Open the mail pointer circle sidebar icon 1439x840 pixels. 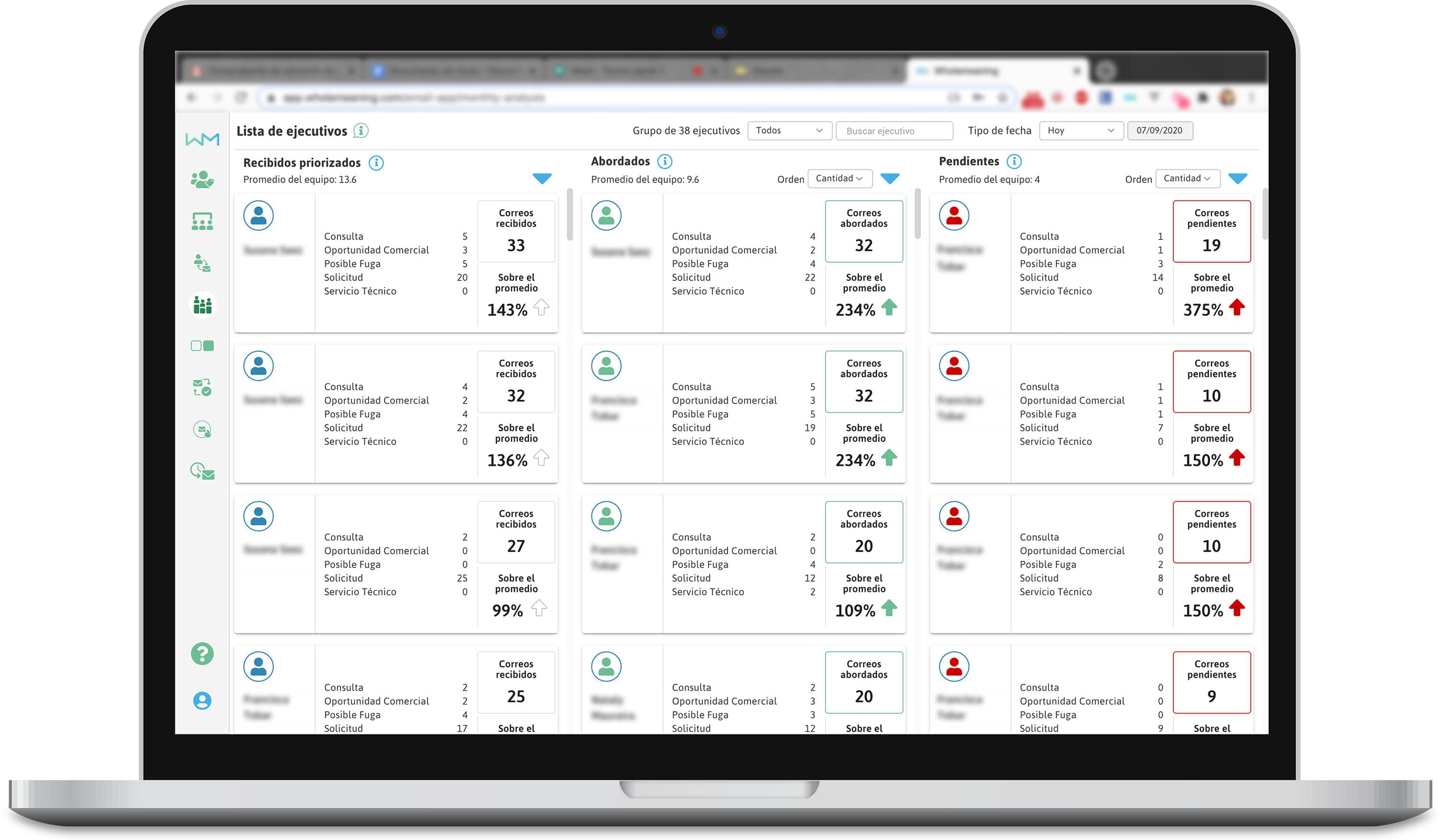point(202,429)
